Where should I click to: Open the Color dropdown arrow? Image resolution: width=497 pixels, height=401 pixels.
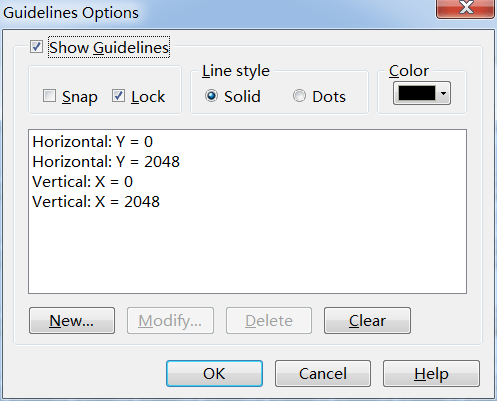(443, 93)
